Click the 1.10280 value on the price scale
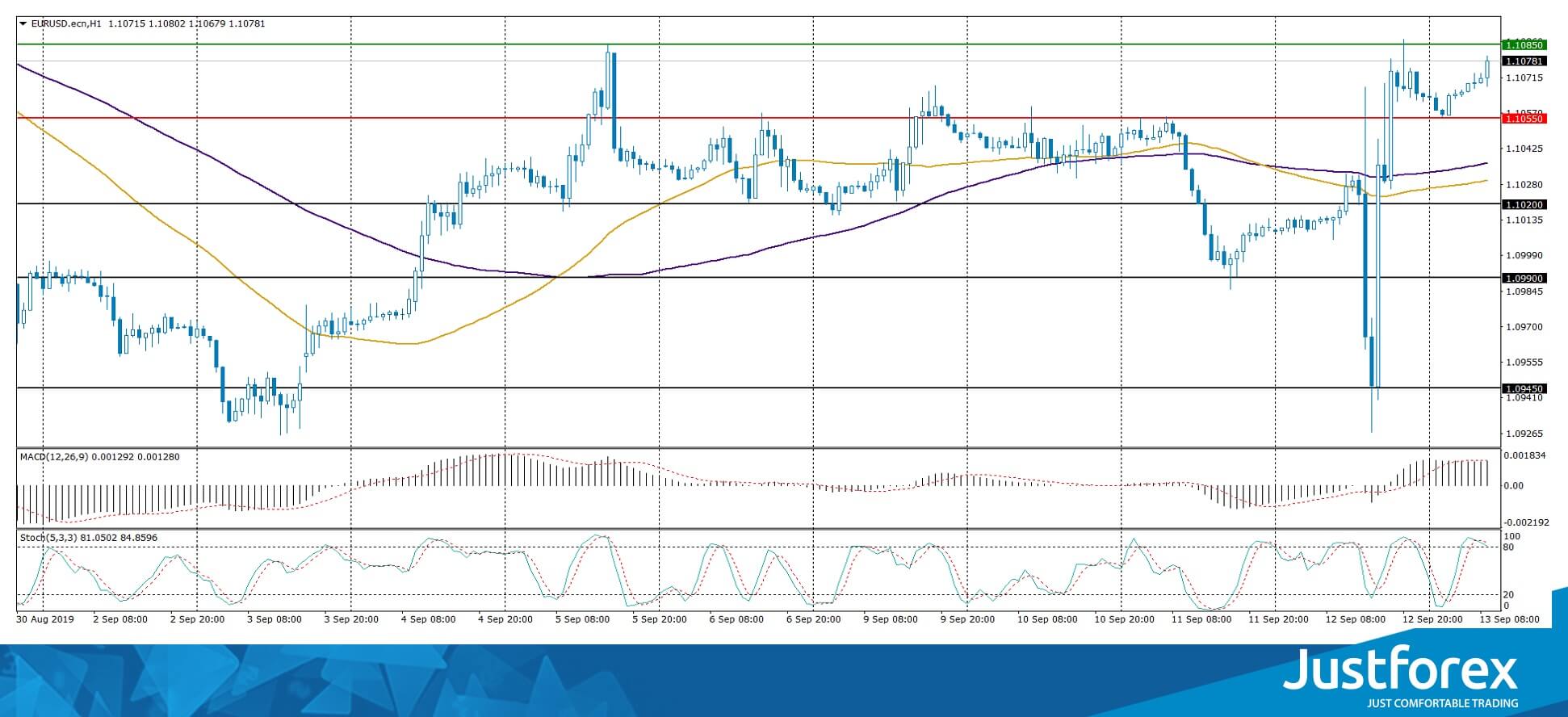The width and height of the screenshot is (1568, 717). (1524, 185)
